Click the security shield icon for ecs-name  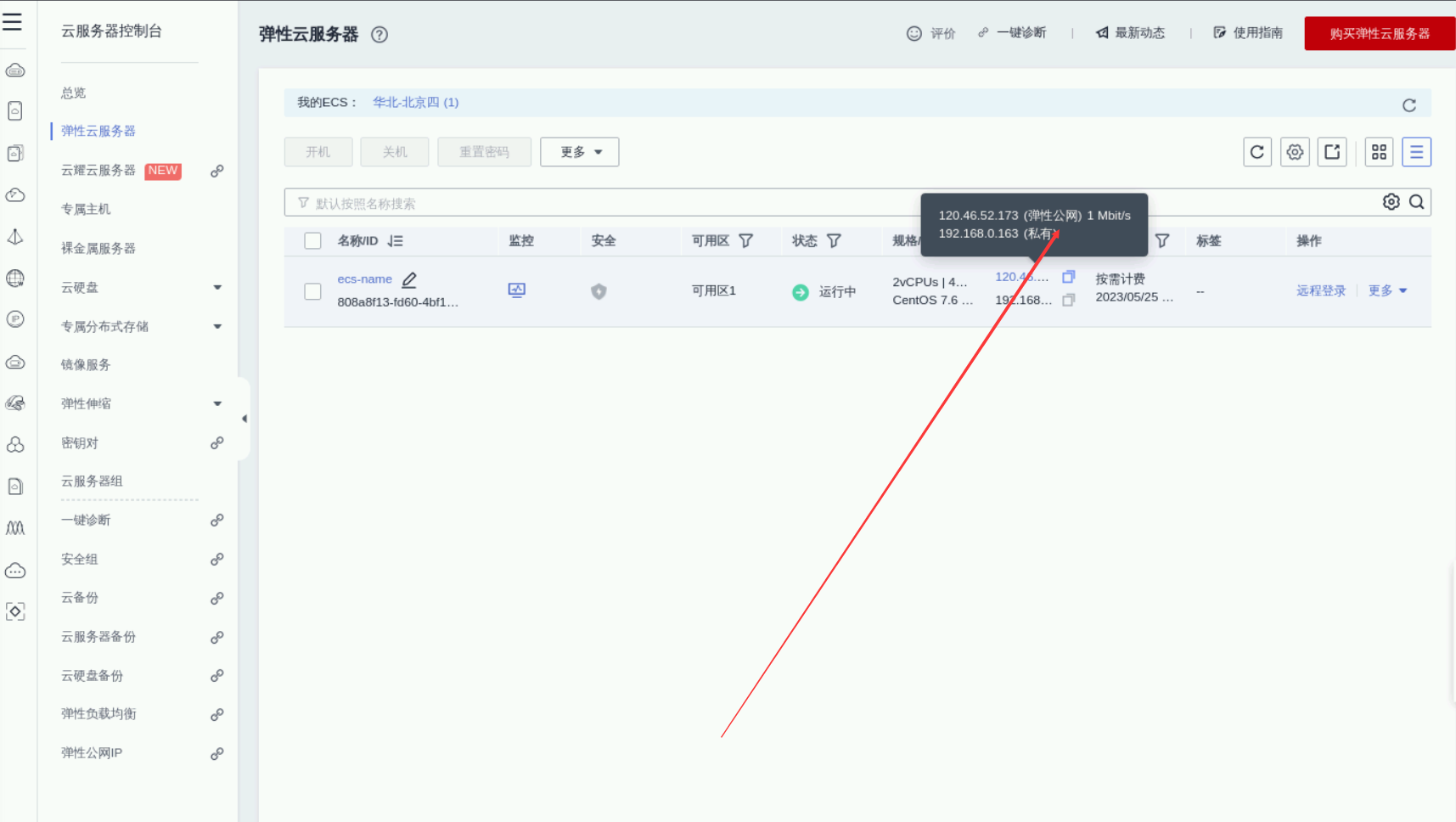point(599,291)
